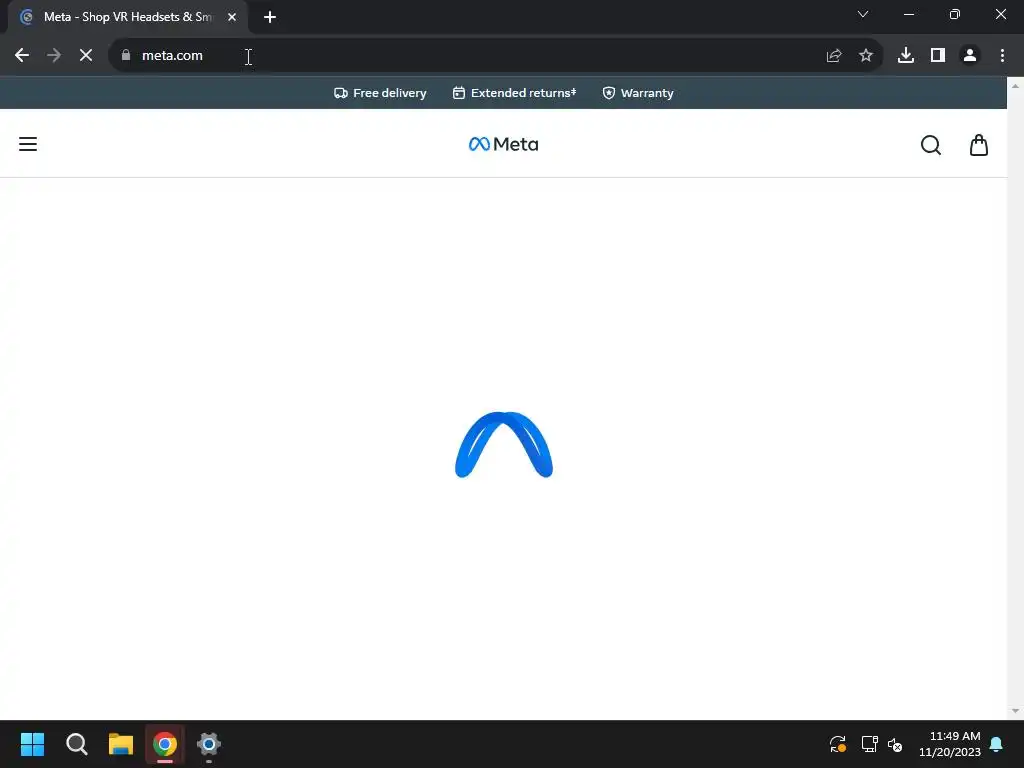Viewport: 1024px width, 768px height.
Task: Restore down the Chrome window
Action: pyautogui.click(x=954, y=14)
